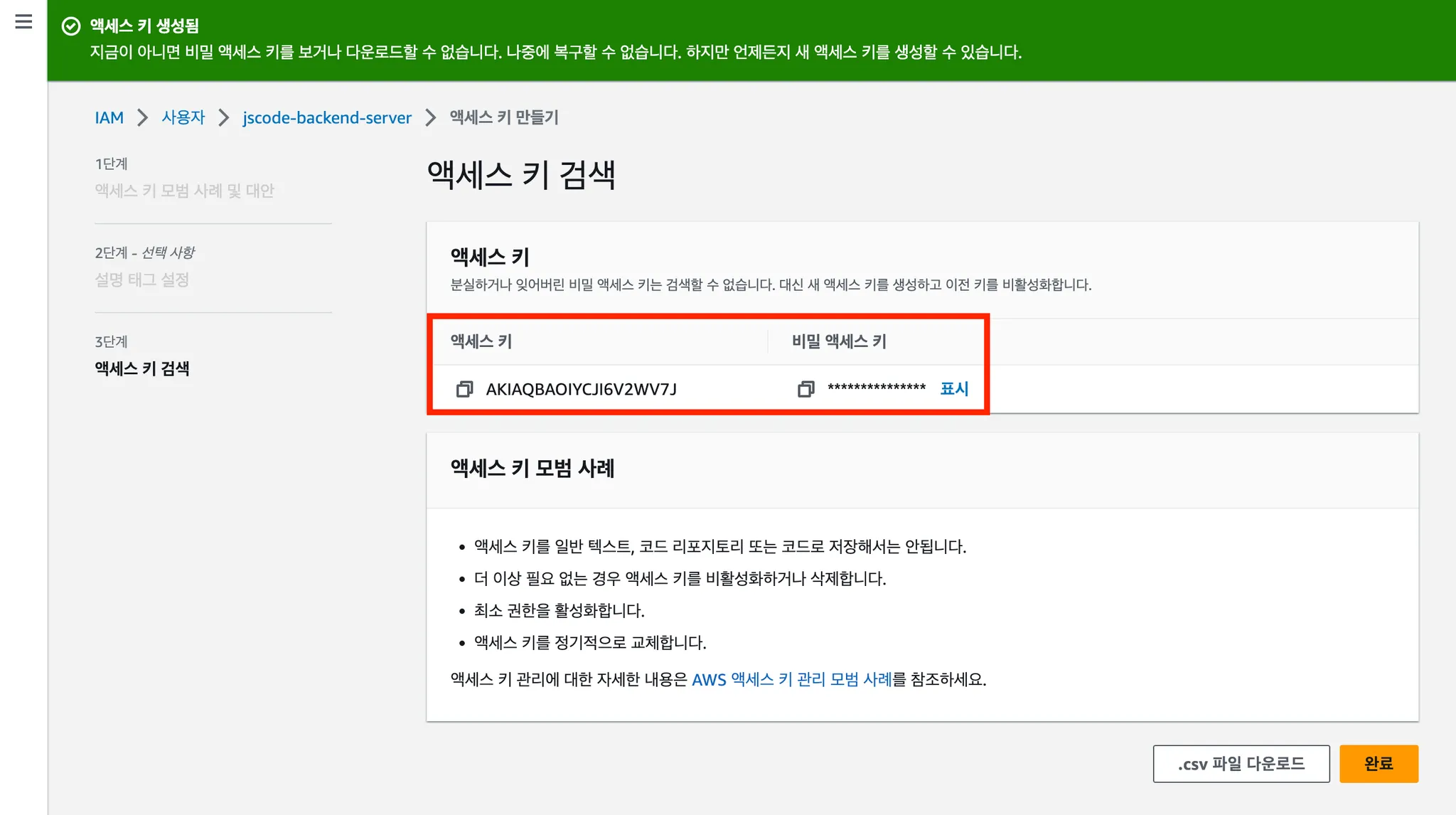Click the 액세스 키 column header
The width and height of the screenshot is (1456, 815).
point(481,341)
